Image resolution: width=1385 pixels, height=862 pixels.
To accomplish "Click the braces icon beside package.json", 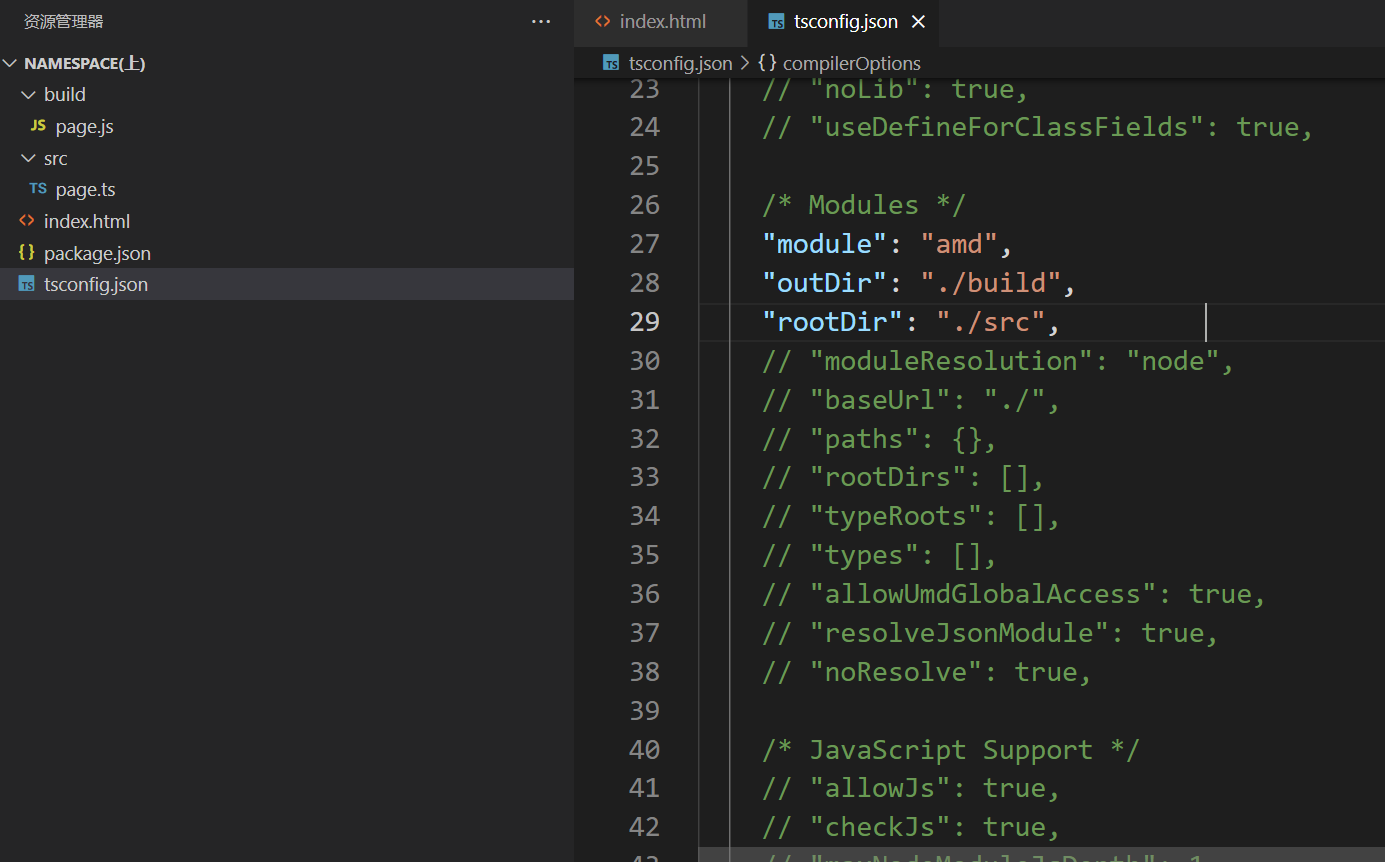I will (27, 253).
